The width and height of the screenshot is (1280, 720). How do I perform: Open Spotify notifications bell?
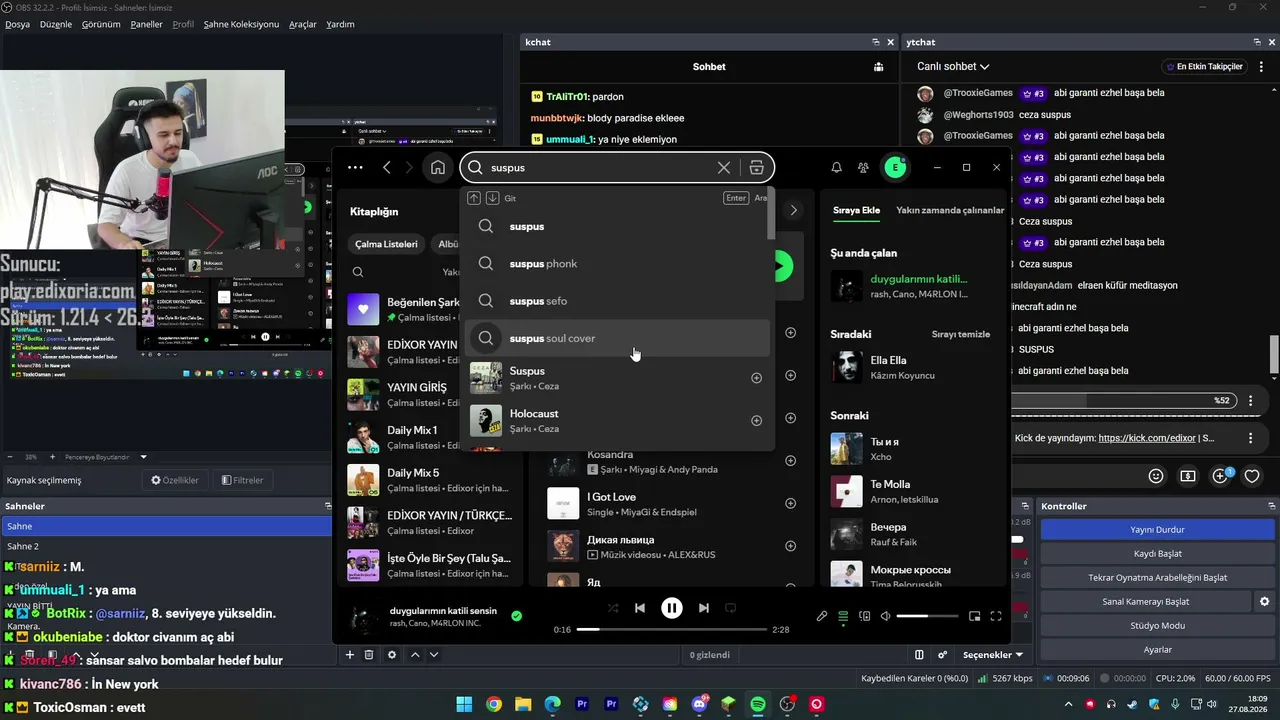click(837, 168)
